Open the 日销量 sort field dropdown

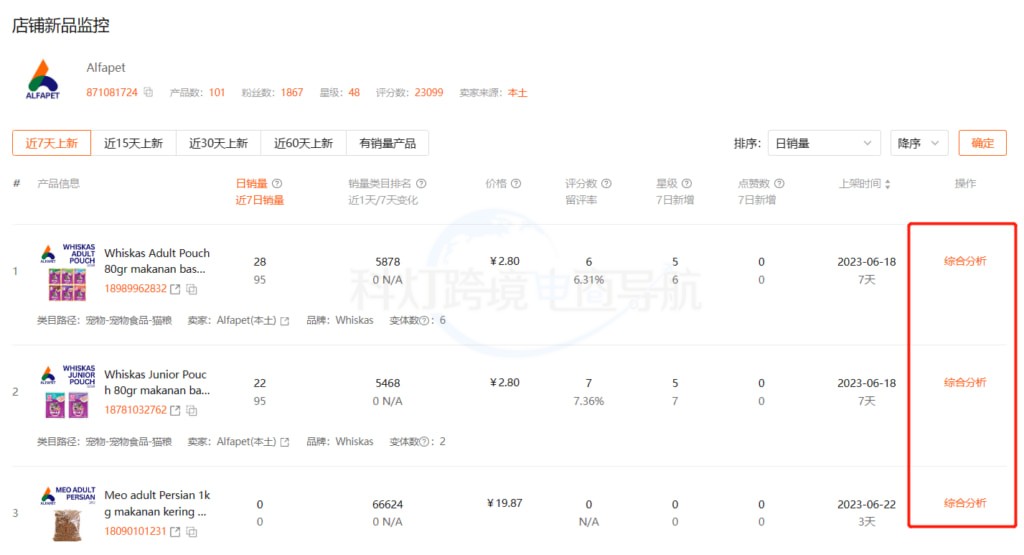point(824,143)
